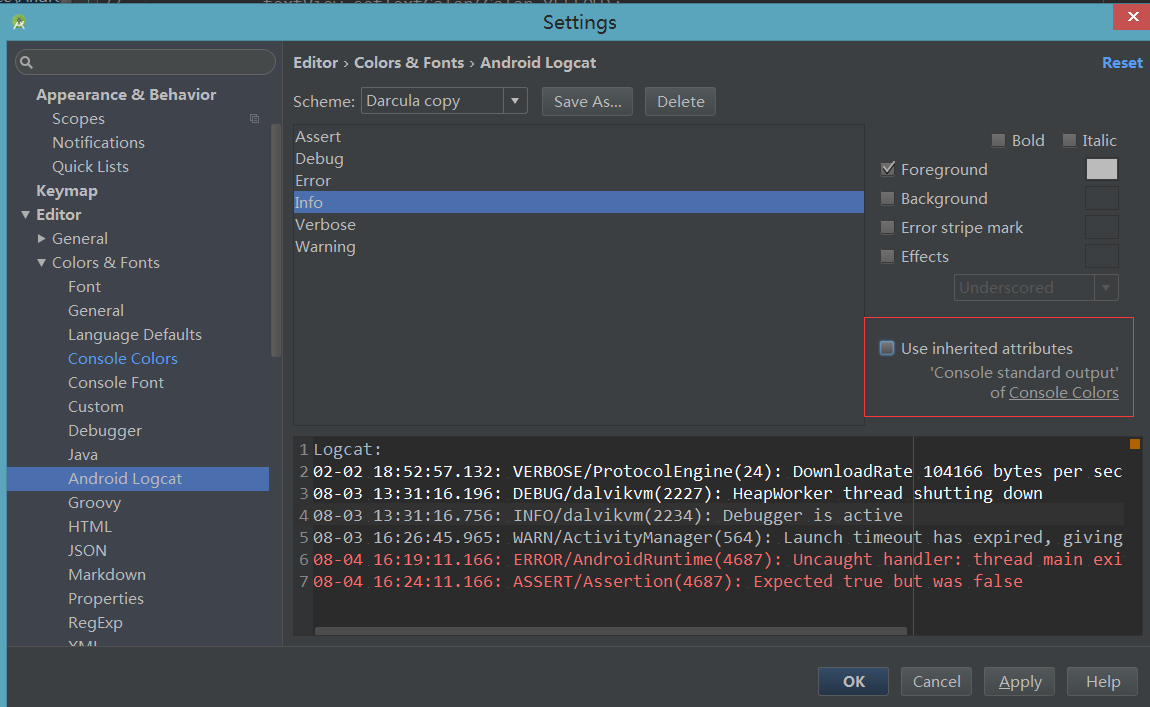Open the Console Font settings
Viewport: 1150px width, 707px height.
coord(116,383)
